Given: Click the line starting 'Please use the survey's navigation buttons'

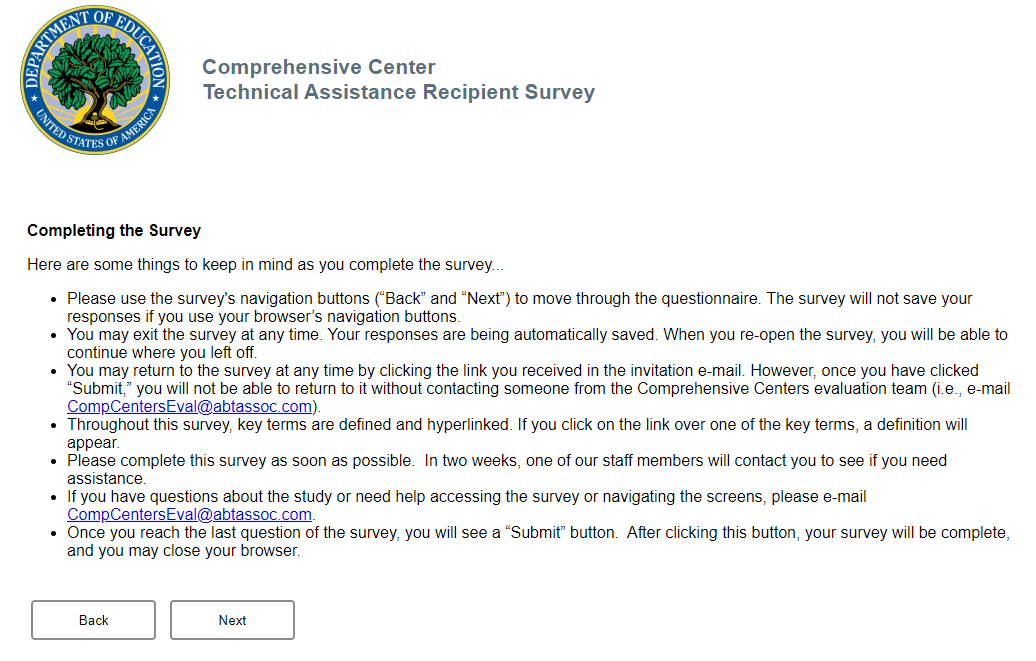Looking at the screenshot, I should coord(519,299).
